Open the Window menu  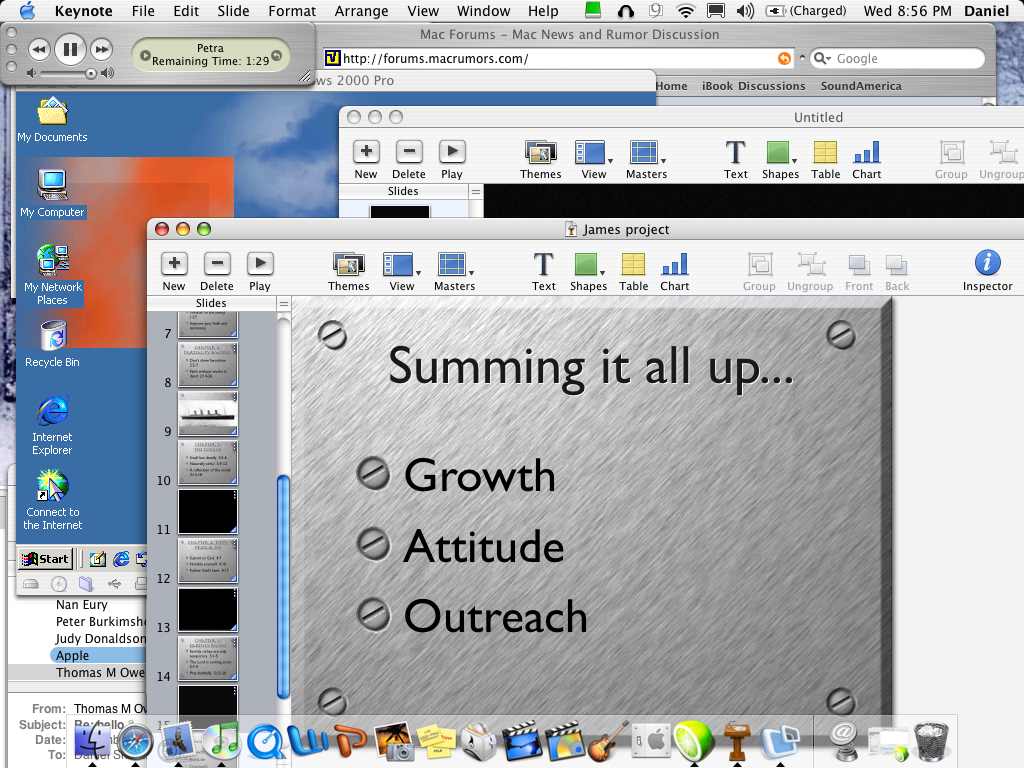[x=483, y=11]
